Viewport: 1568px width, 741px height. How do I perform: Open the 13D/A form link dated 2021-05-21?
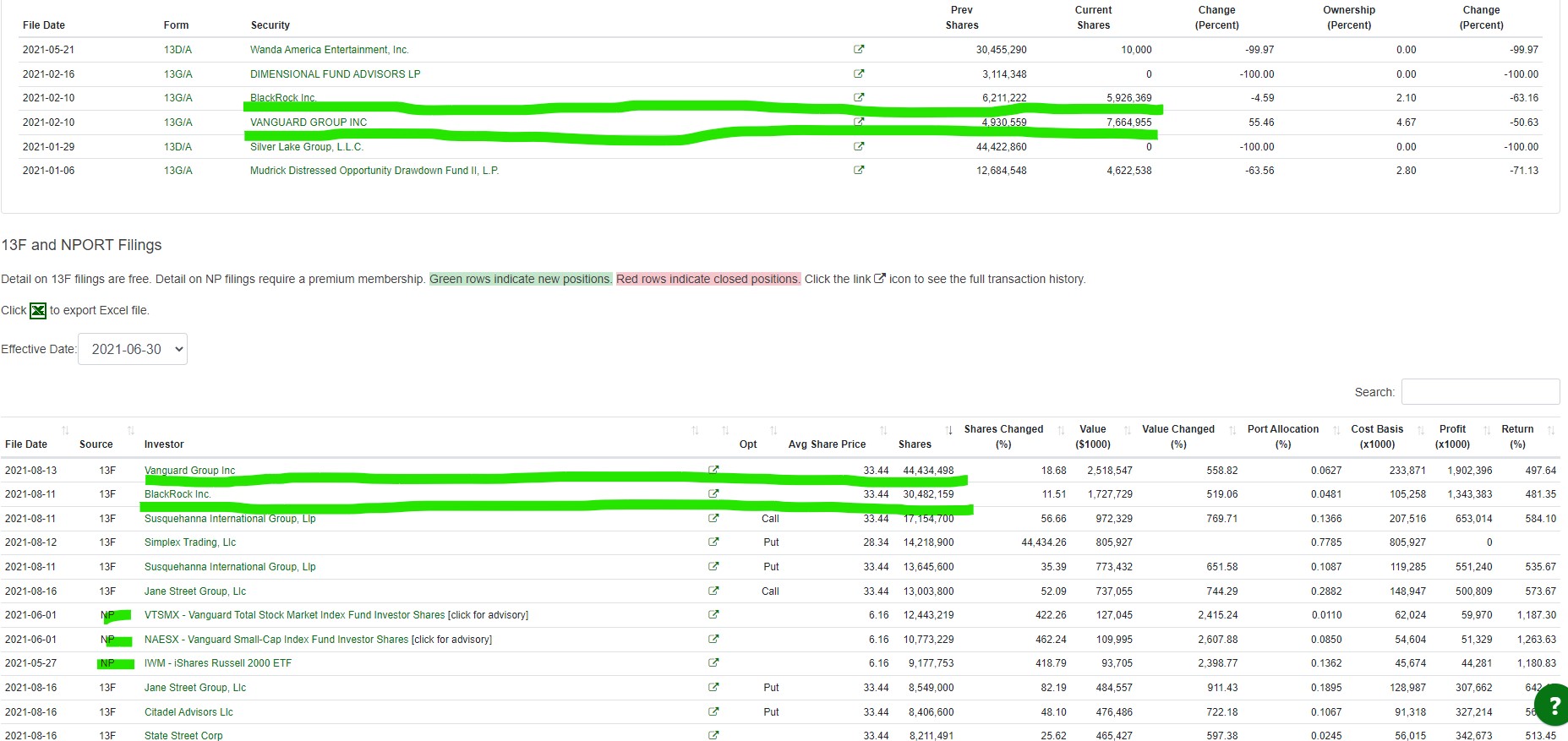(178, 50)
